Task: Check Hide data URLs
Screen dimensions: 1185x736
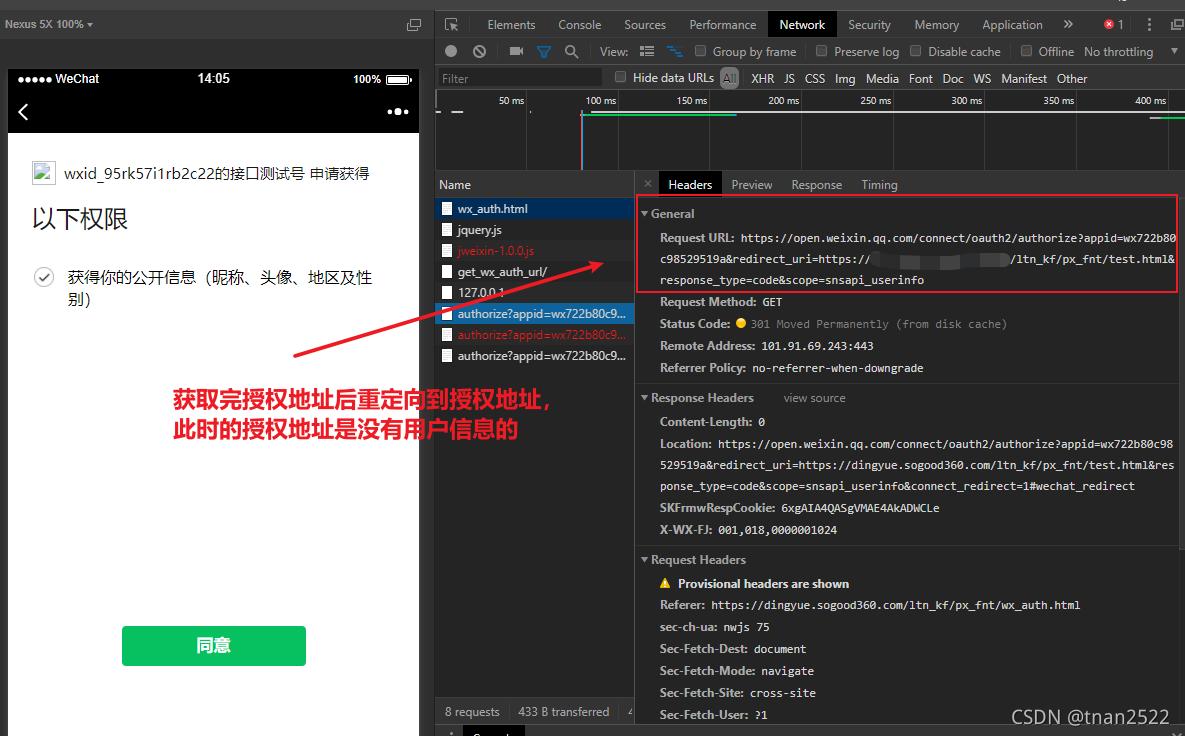Action: (x=620, y=77)
